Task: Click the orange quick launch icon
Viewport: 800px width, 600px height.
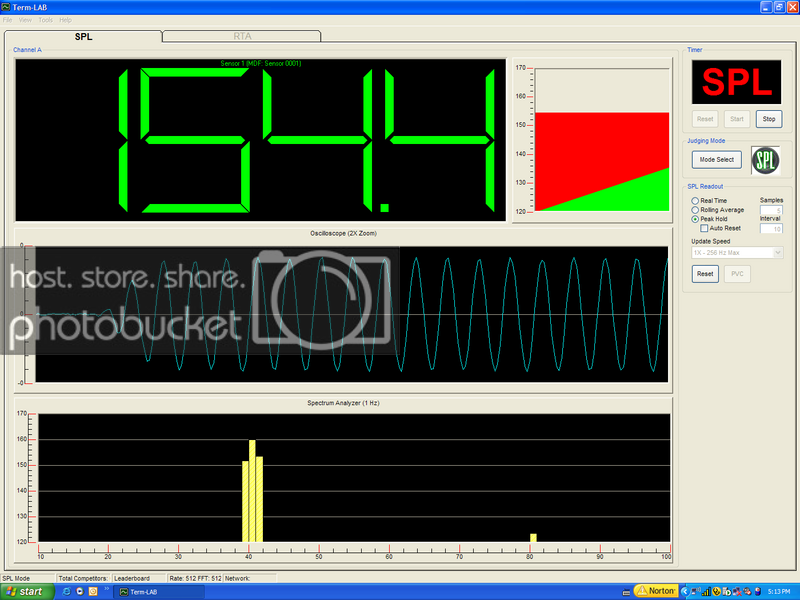Action: click(93, 591)
